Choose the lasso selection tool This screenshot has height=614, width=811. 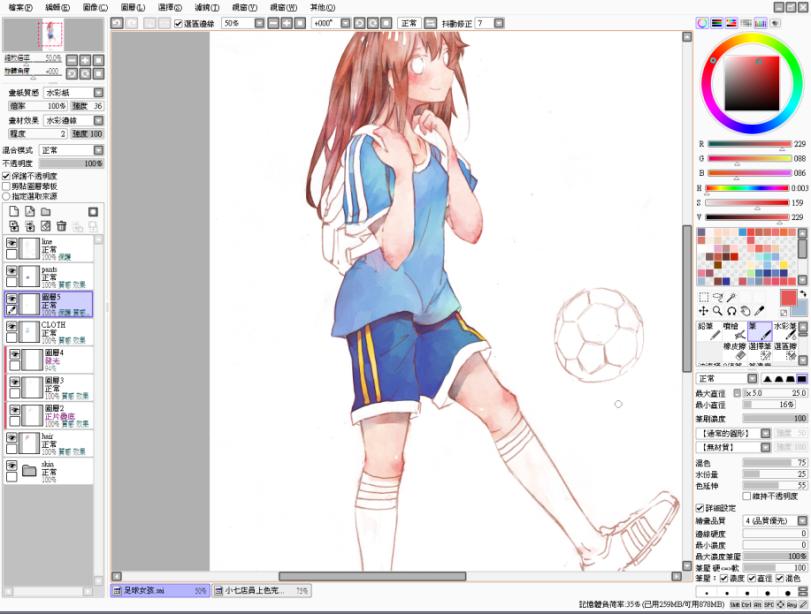click(x=717, y=297)
